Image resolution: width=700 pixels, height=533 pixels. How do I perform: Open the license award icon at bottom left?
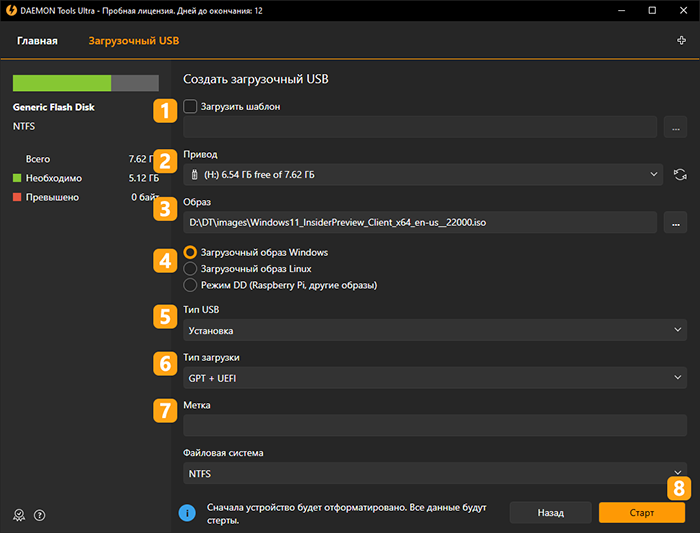point(19,515)
